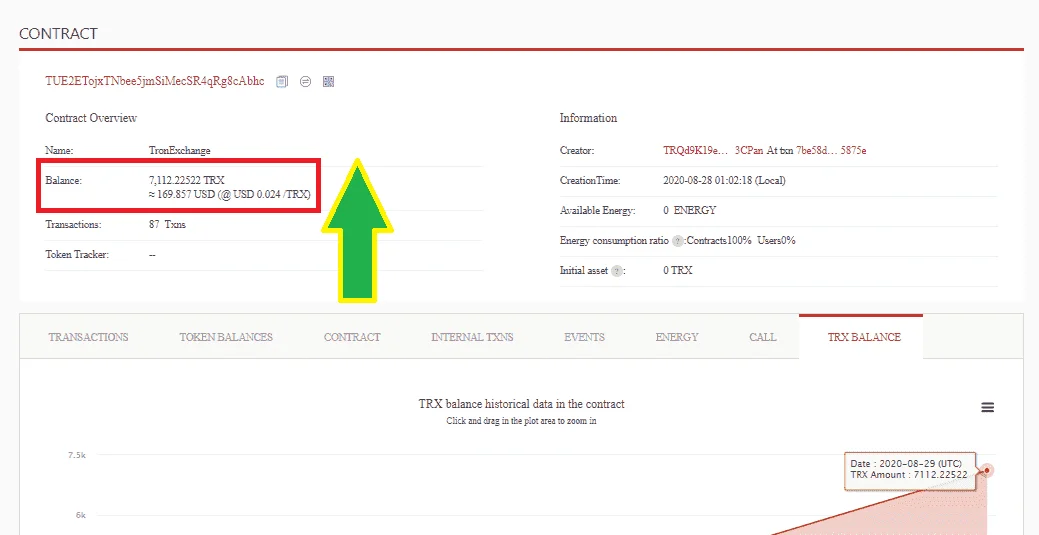Screen dimensions: 1039x535
Task: Click the ≈ 169.857 USD value
Action: pos(230,196)
